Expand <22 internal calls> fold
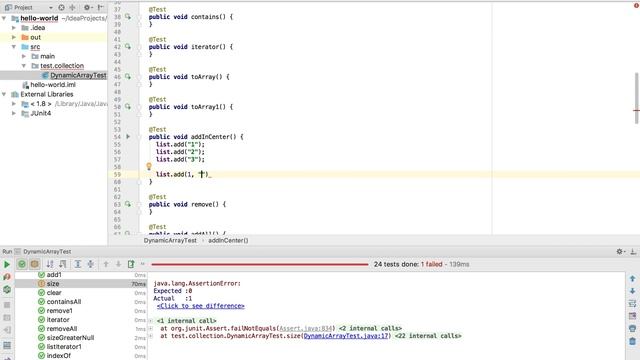This screenshot has width=640, height=360. tap(428, 336)
